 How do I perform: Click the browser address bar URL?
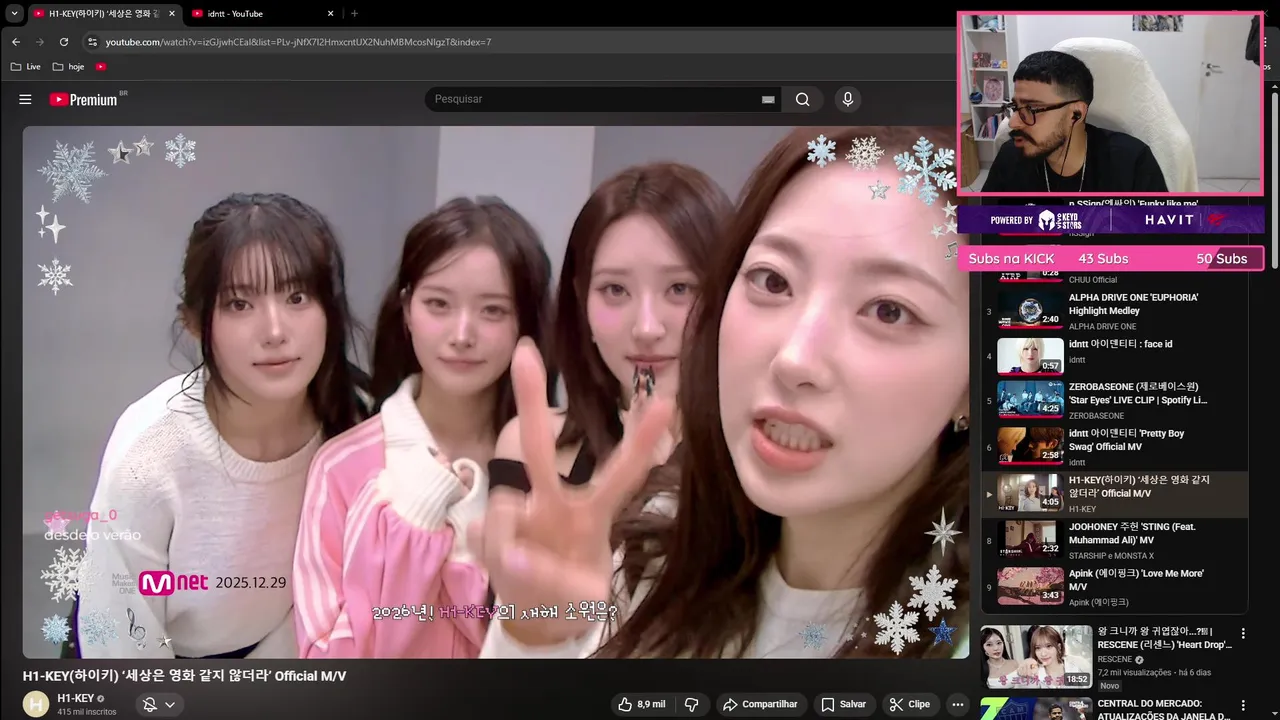click(x=298, y=42)
